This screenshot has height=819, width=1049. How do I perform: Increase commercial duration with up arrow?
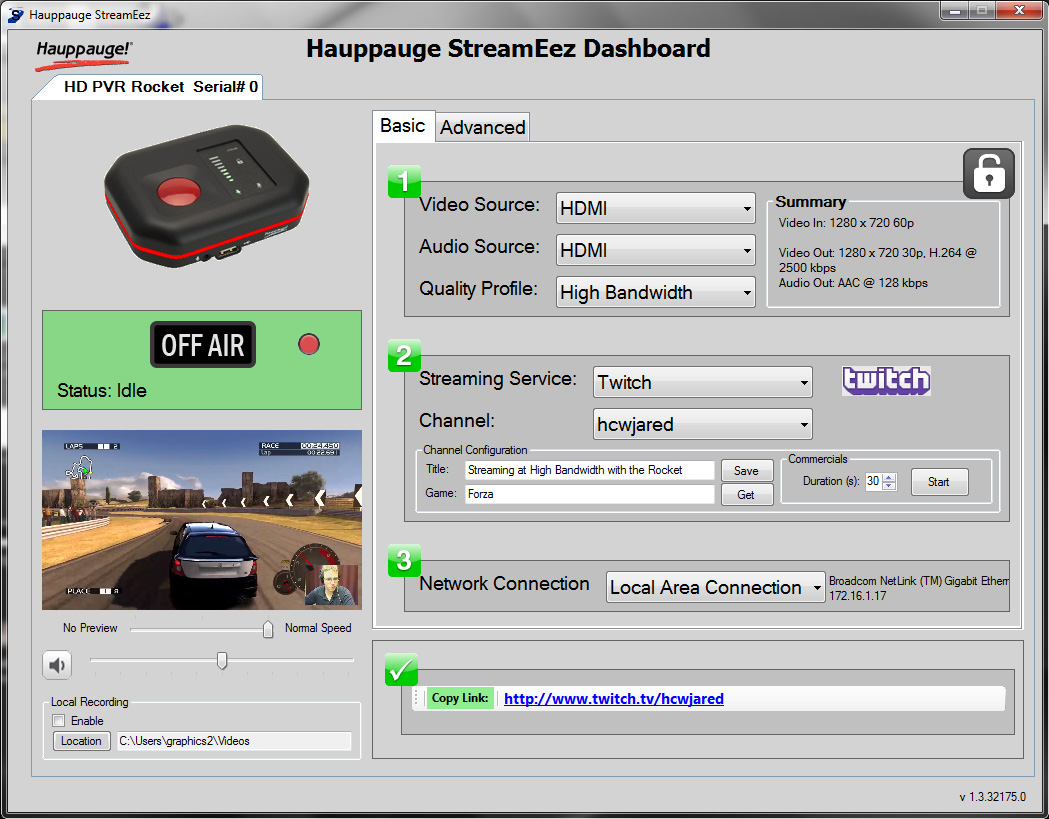click(889, 477)
